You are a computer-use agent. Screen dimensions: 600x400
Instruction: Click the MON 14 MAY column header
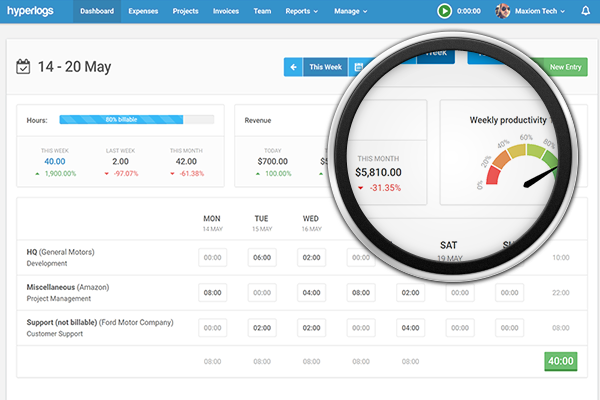tap(212, 223)
